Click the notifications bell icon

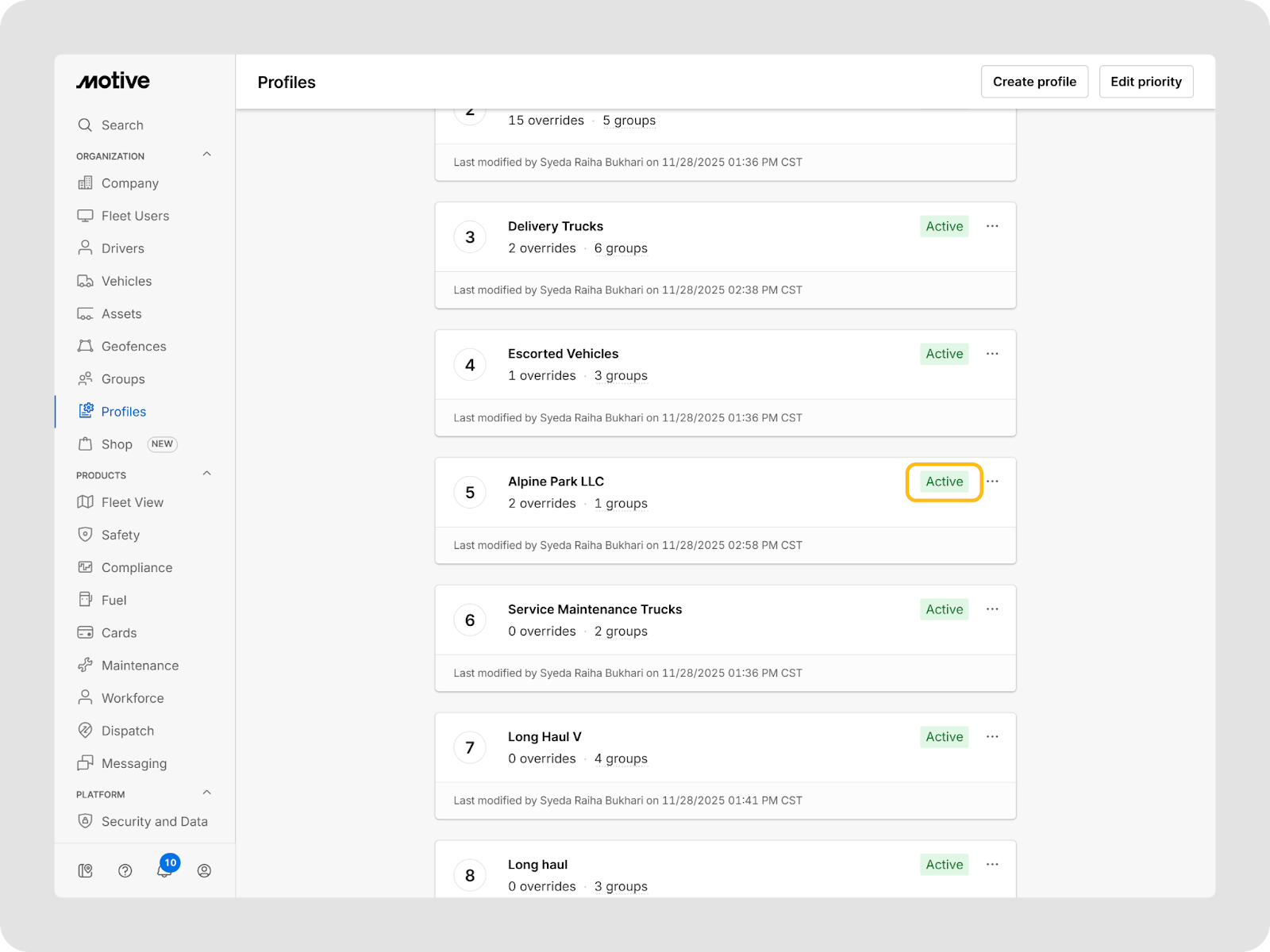(x=164, y=871)
